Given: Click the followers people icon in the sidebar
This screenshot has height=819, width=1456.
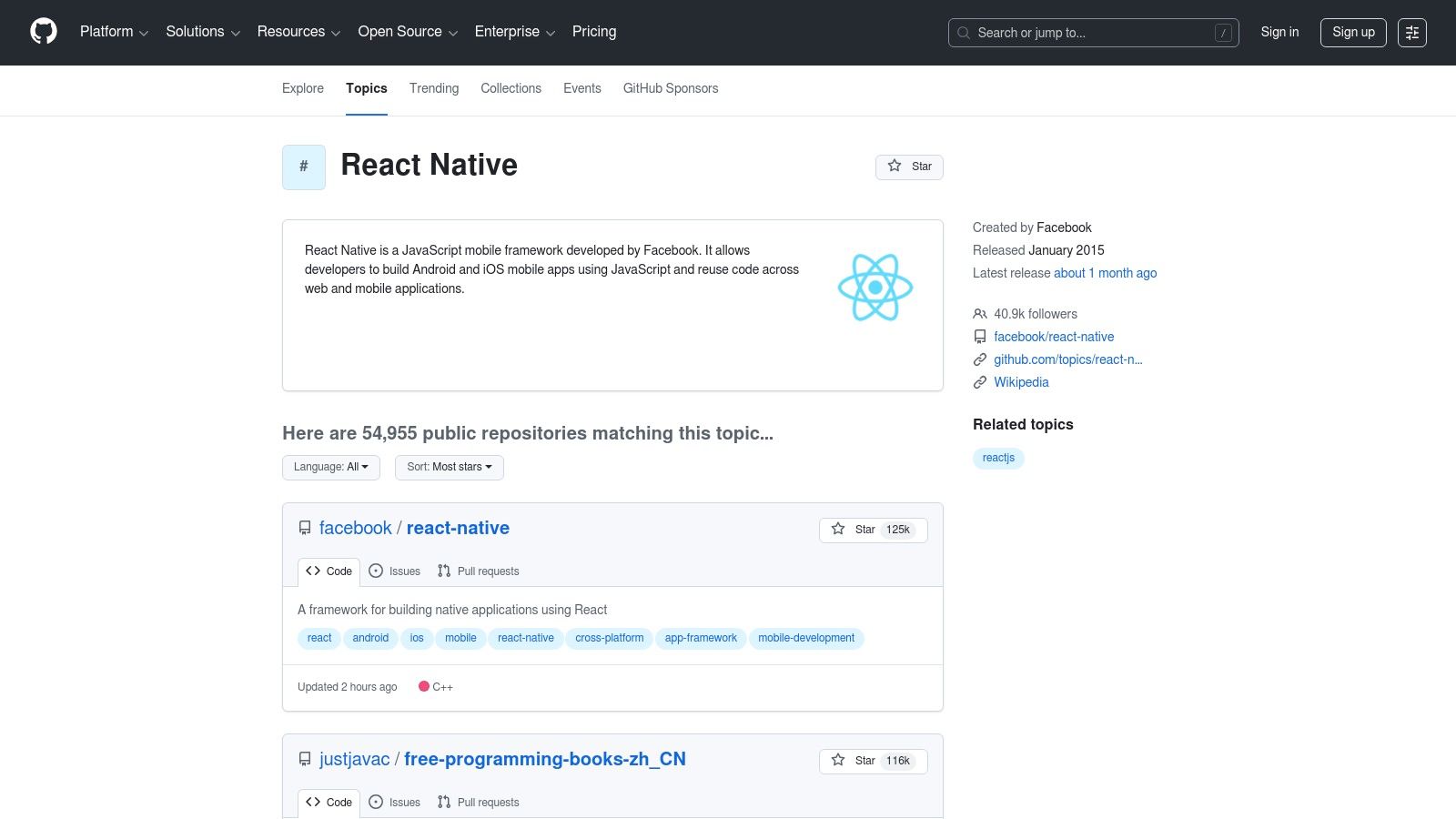Looking at the screenshot, I should (x=979, y=313).
